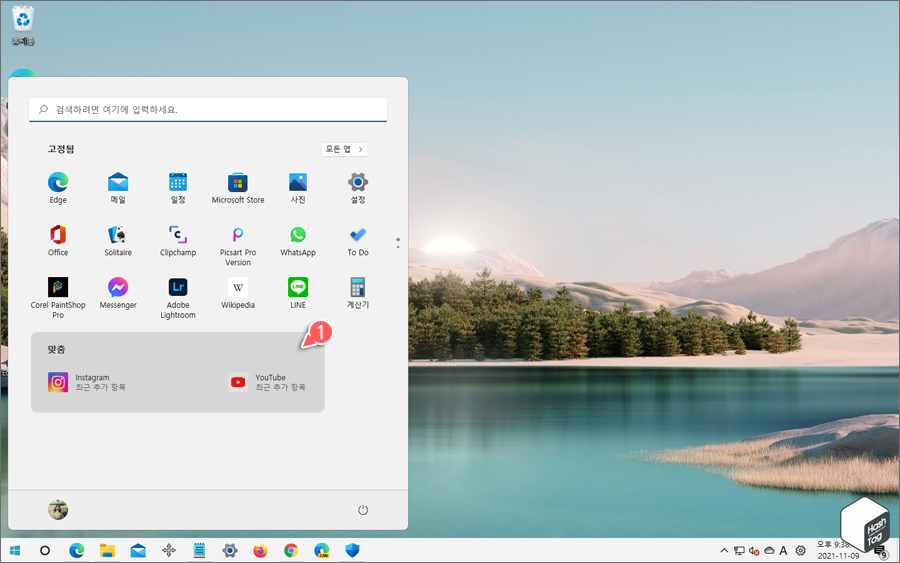Launch Microsoft Store from pinned apps
The image size is (900, 563).
click(x=238, y=188)
